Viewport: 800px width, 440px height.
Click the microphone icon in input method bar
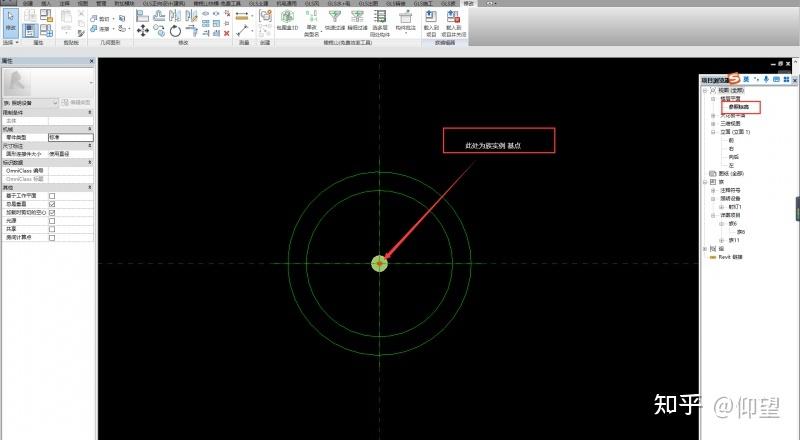coord(766,80)
